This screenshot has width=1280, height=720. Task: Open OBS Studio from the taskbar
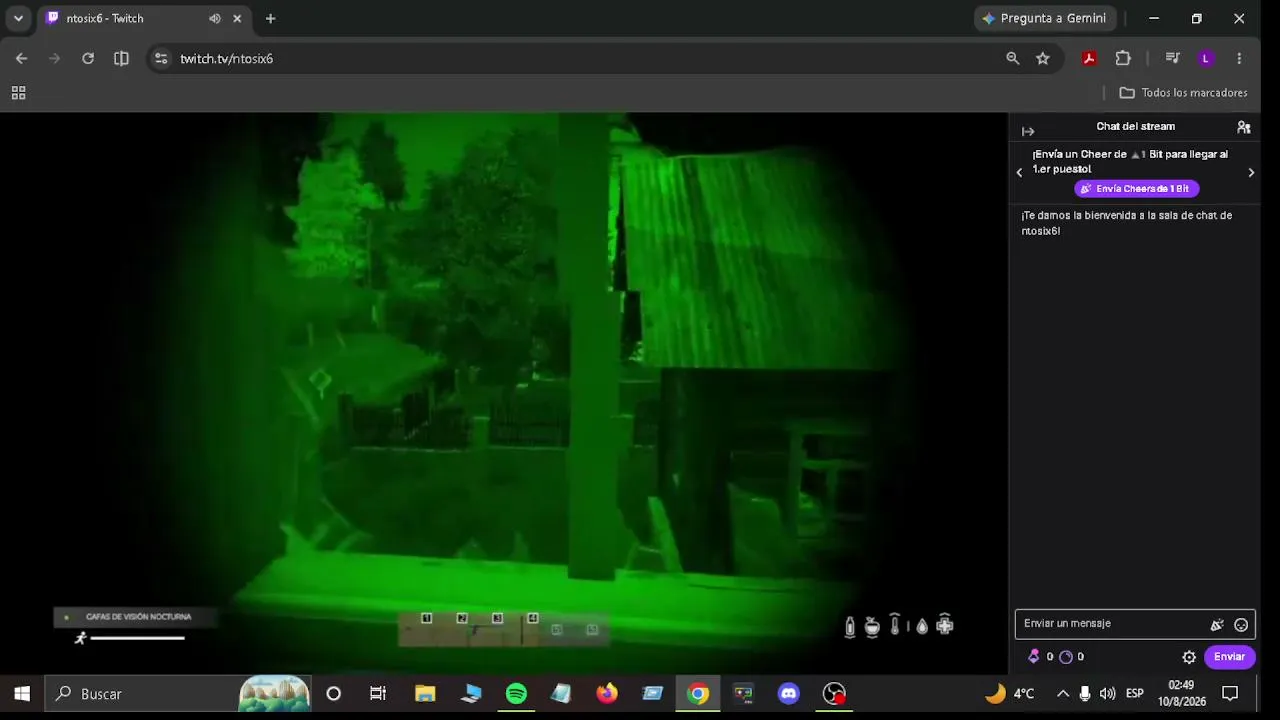tap(834, 693)
